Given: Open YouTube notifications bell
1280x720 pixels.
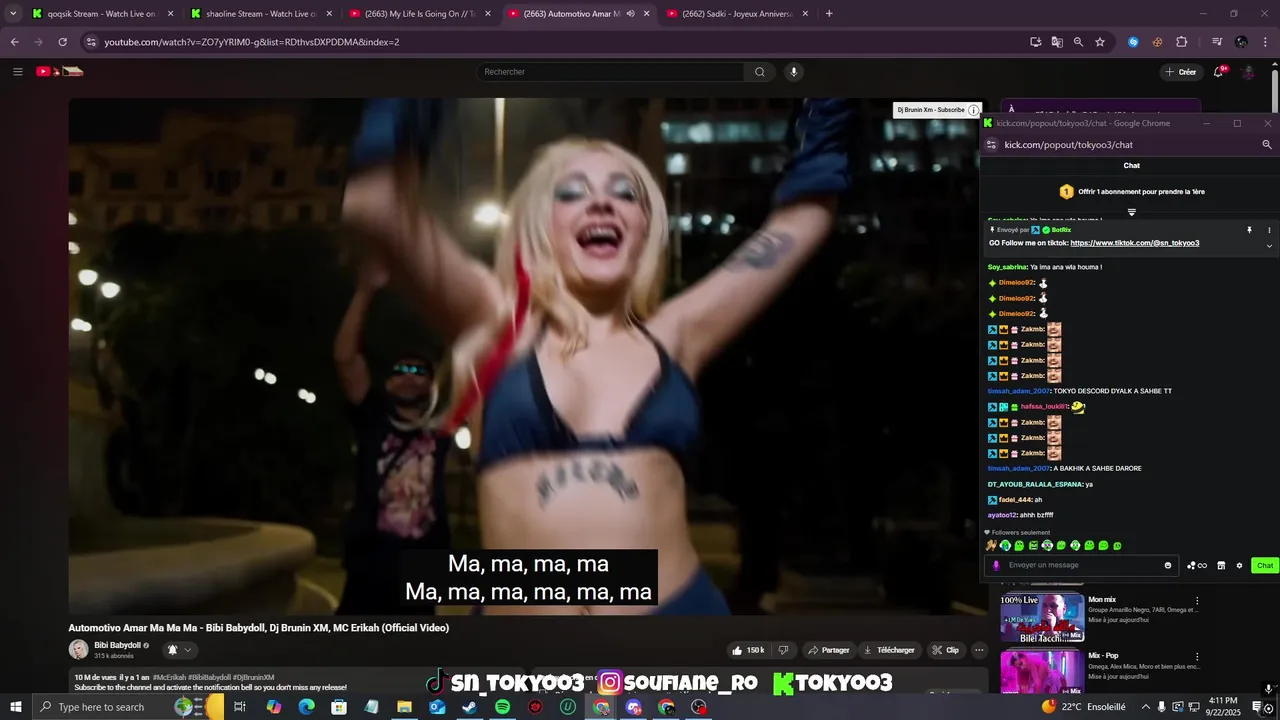Looking at the screenshot, I should tap(1218, 72).
